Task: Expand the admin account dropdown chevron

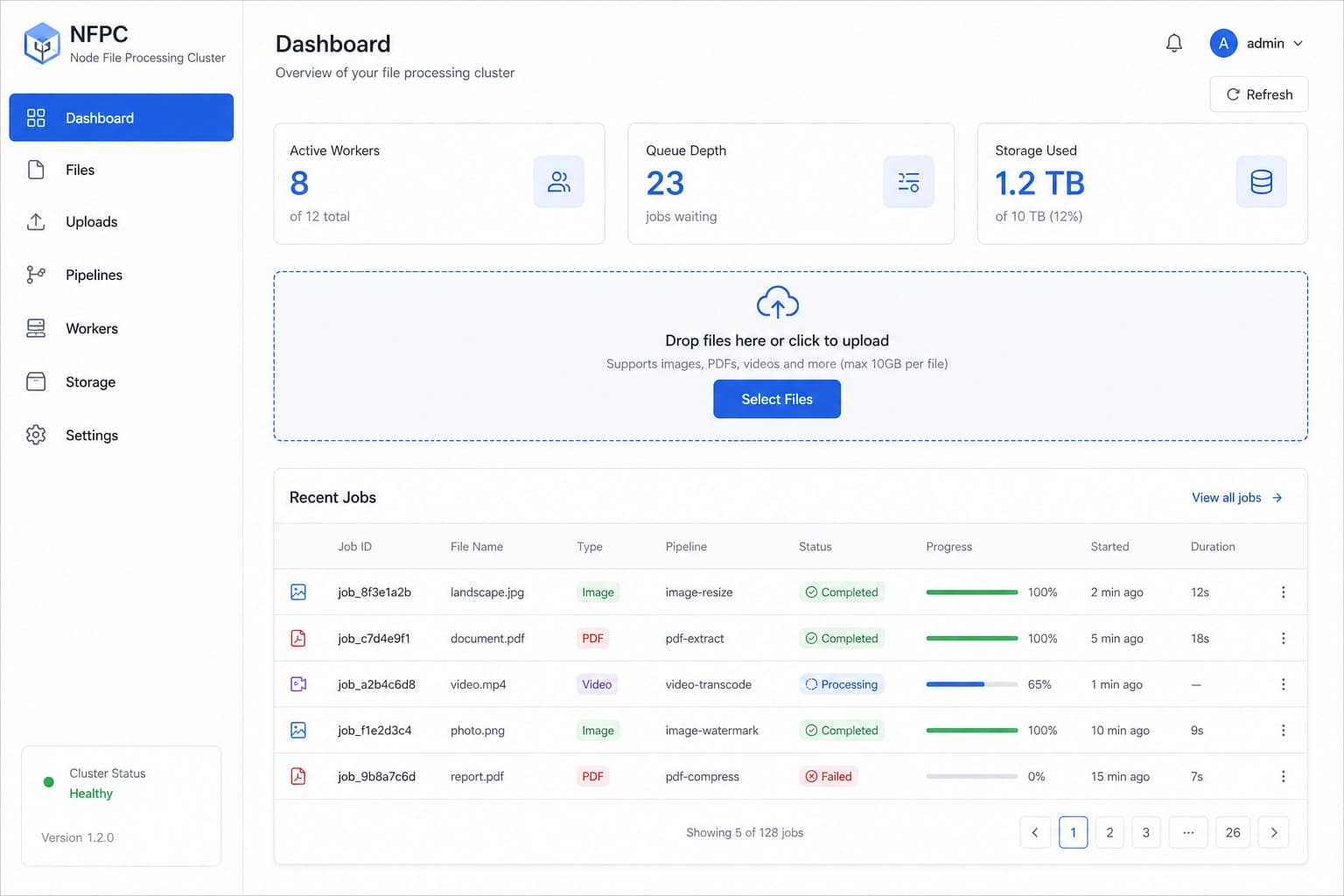Action: pyautogui.click(x=1298, y=44)
